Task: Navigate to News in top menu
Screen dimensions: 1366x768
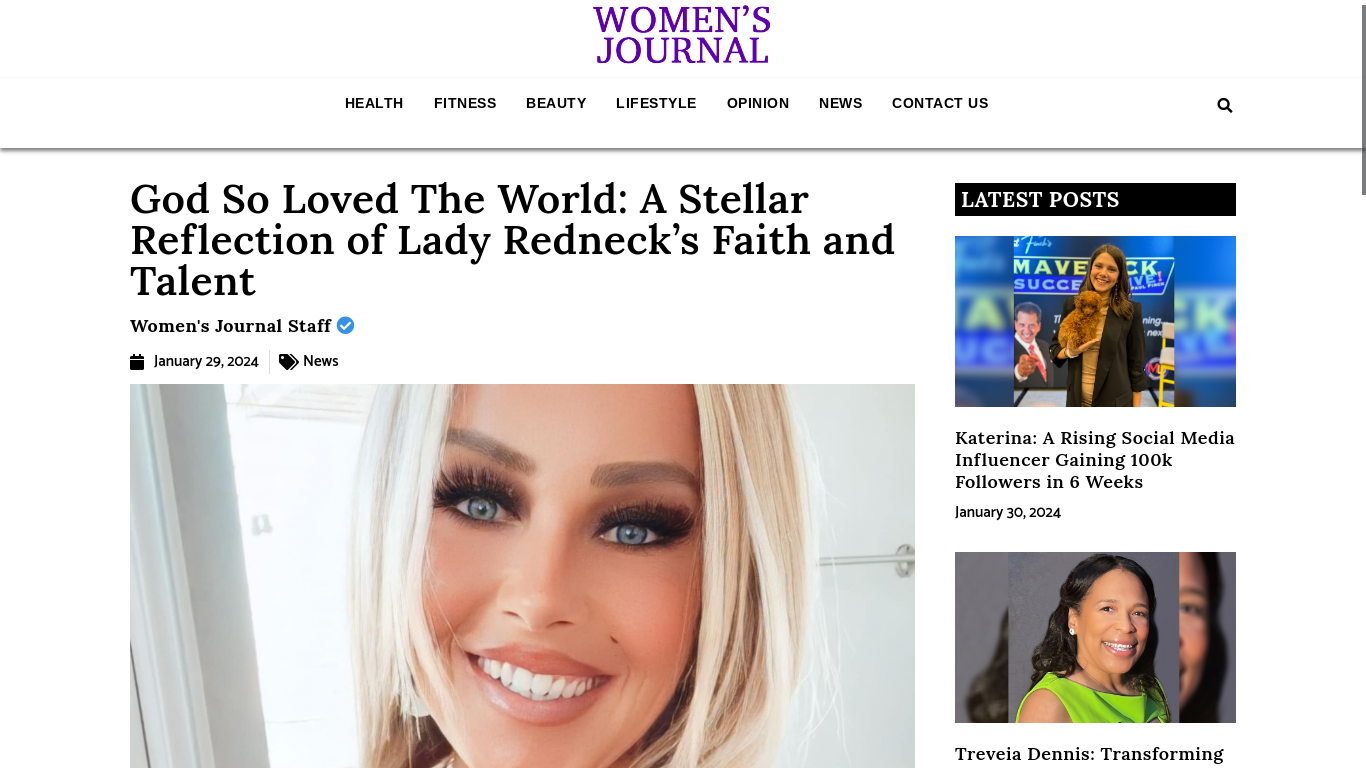Action: [841, 103]
